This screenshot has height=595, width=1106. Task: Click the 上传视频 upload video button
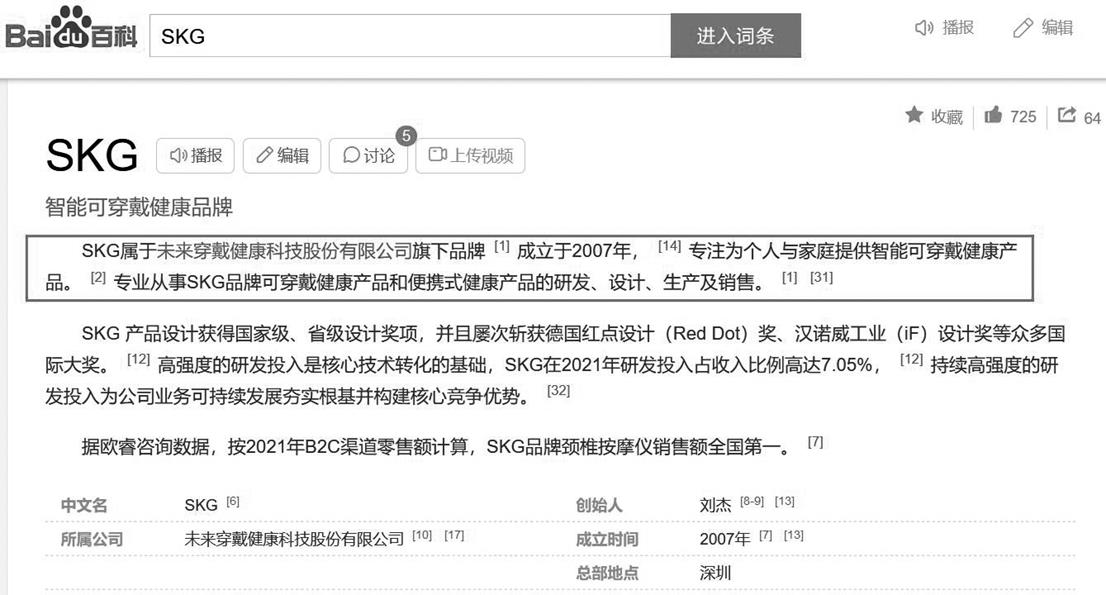(x=470, y=155)
